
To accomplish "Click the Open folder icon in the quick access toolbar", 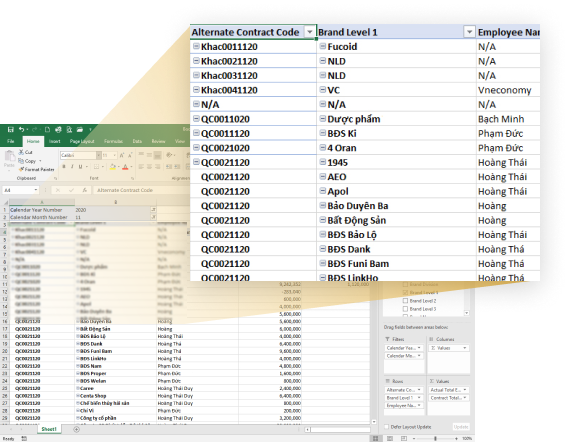I will 80,129.
